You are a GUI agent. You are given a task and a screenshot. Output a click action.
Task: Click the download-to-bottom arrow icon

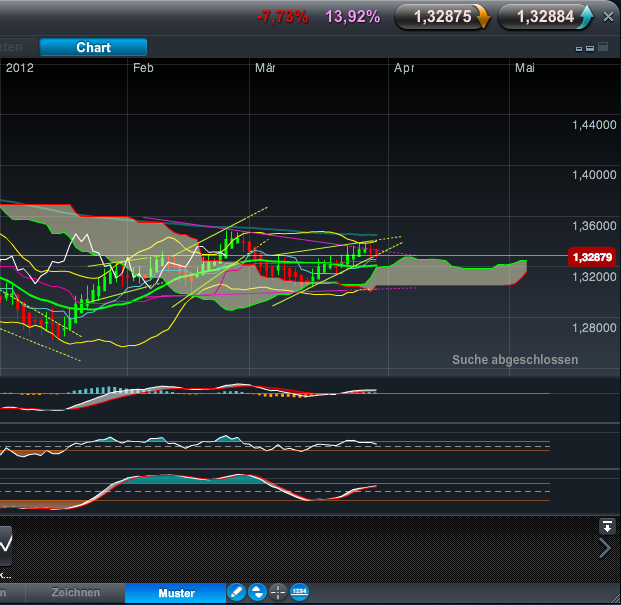coord(607,527)
